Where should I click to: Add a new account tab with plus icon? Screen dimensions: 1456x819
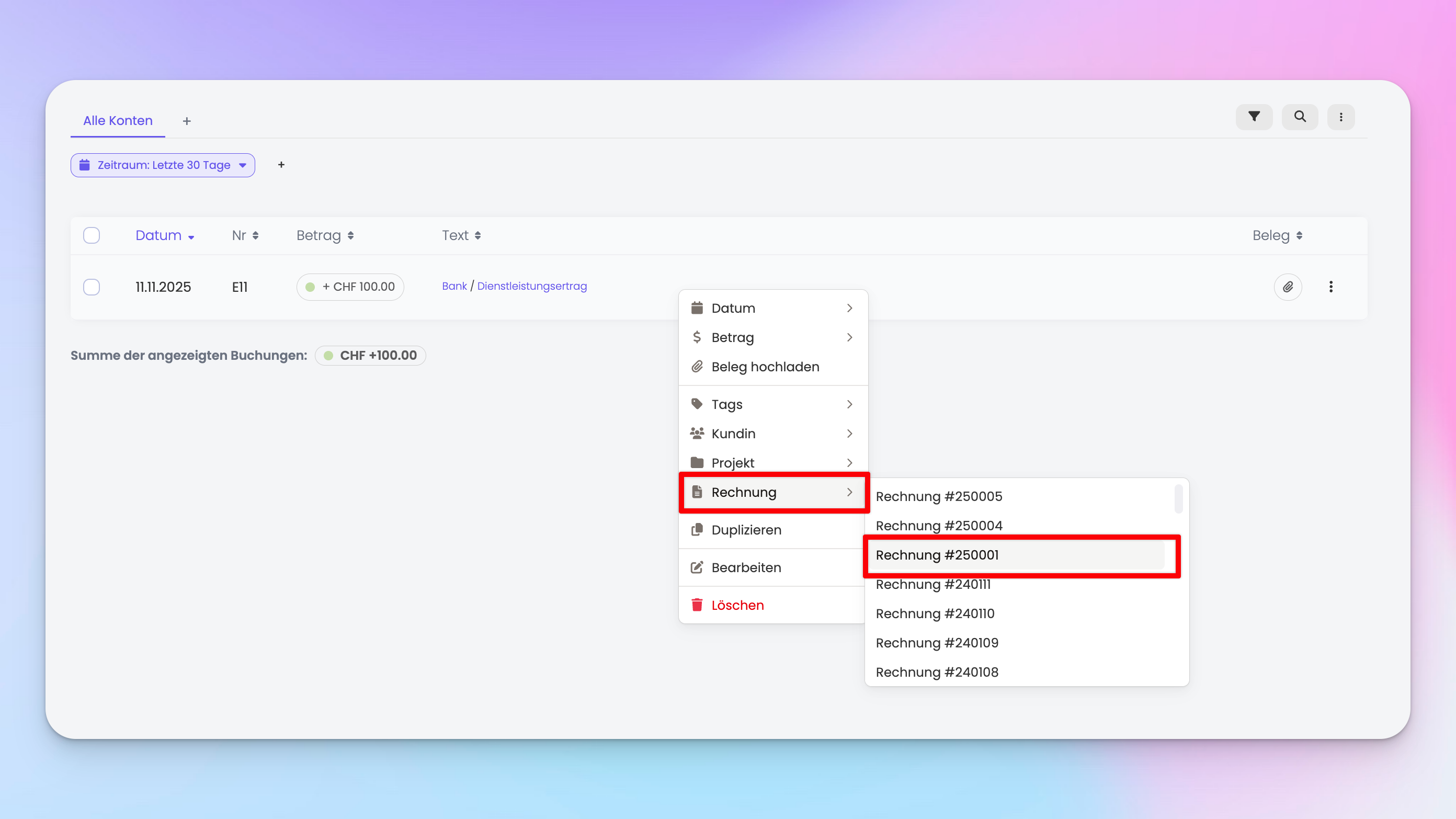(x=187, y=121)
